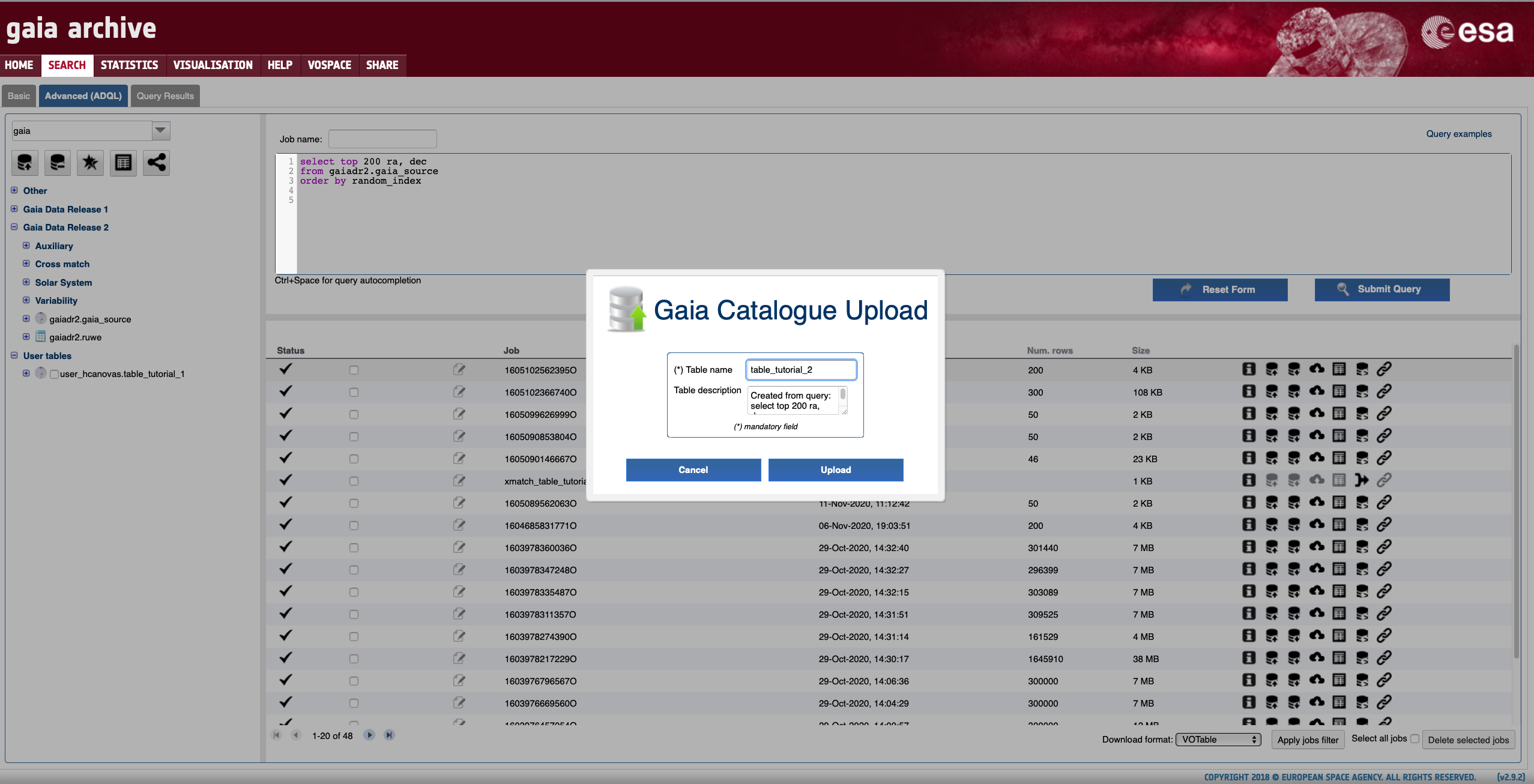Viewport: 1534px width, 784px height.
Task: Open the STATISTICS menu item
Action: [129, 65]
